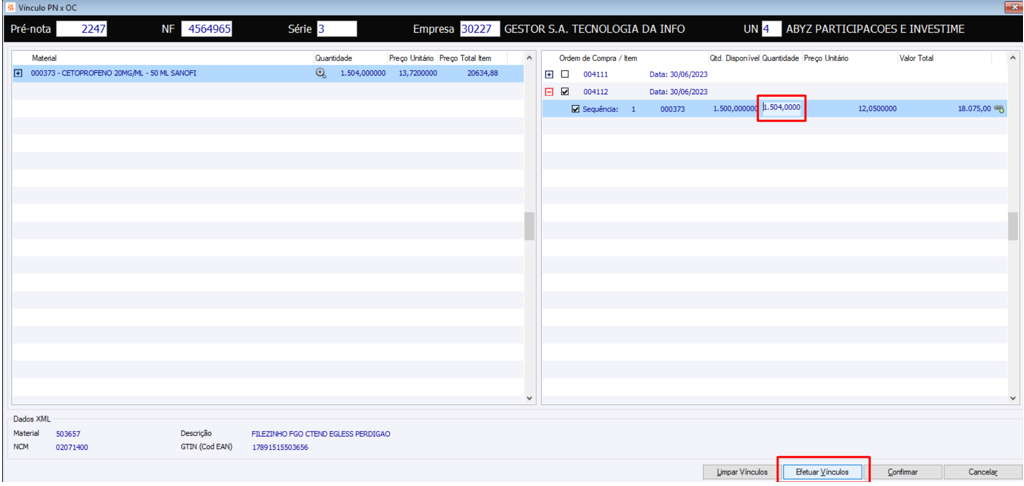Click the unit name ABYZ PARTICIPACOES E INVESTIME
1024x486 pixels.
(875, 29)
